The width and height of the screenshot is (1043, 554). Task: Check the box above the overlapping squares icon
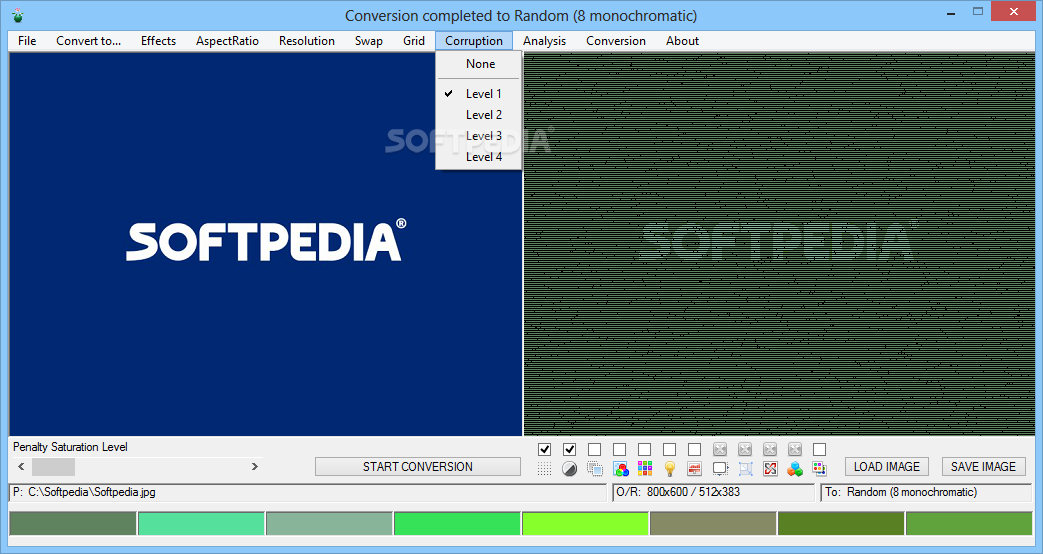(595, 450)
